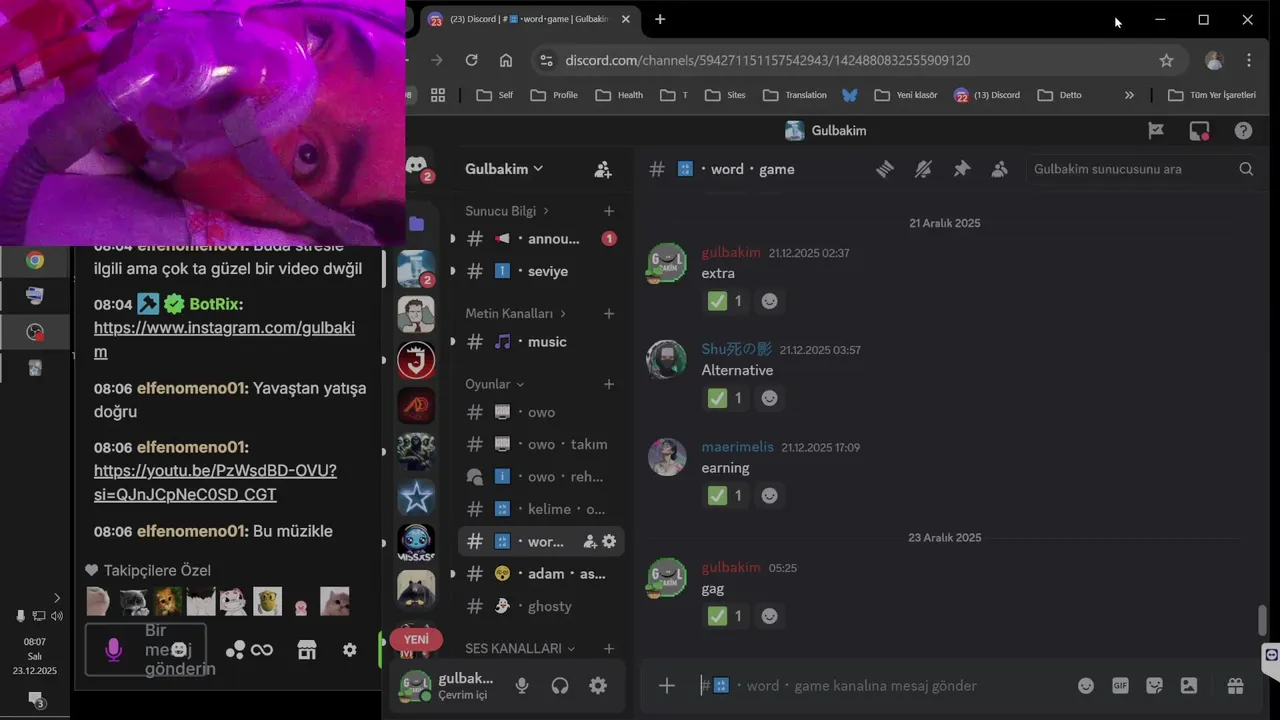Open the adam as... channel
Image resolution: width=1280 pixels, height=720 pixels.
(x=541, y=574)
